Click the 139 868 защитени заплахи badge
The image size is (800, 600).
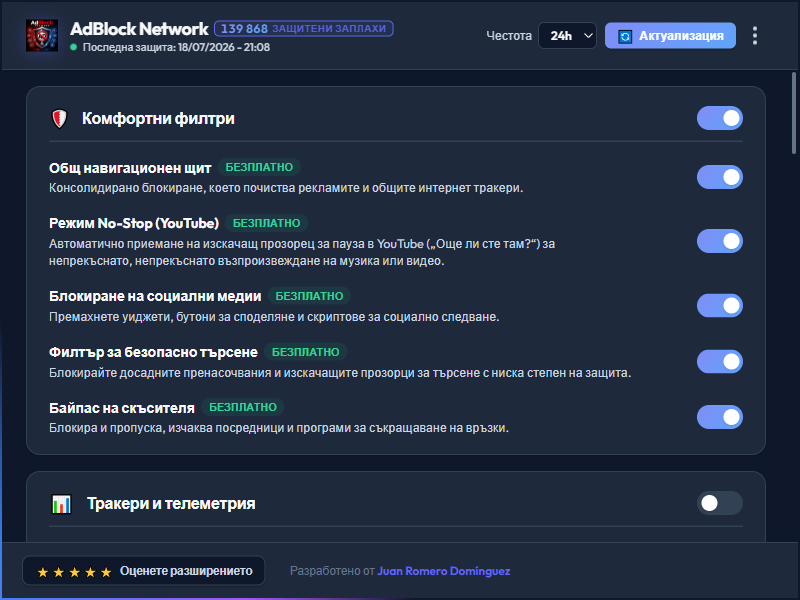pyautogui.click(x=304, y=29)
